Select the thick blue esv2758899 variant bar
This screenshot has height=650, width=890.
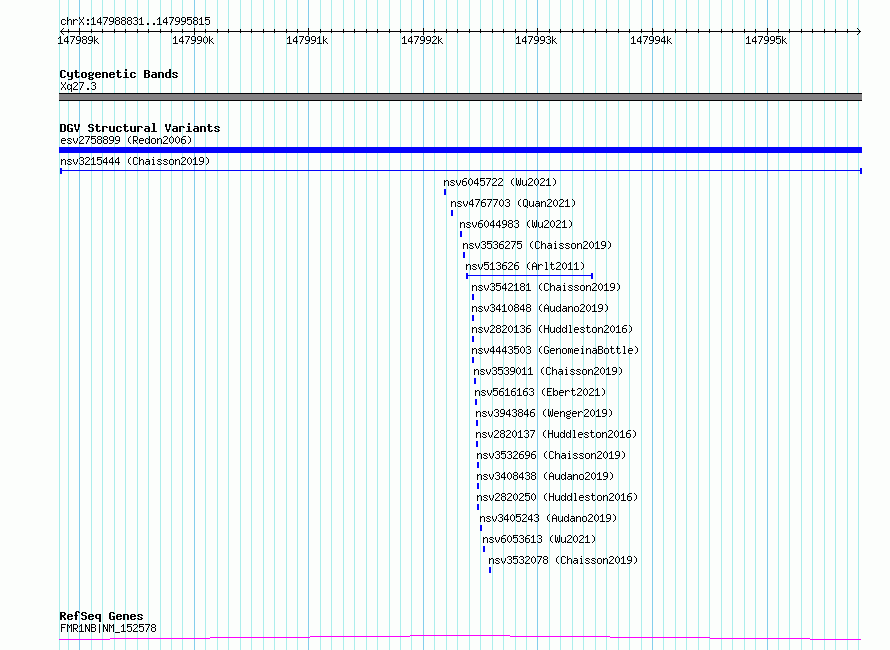(x=460, y=150)
